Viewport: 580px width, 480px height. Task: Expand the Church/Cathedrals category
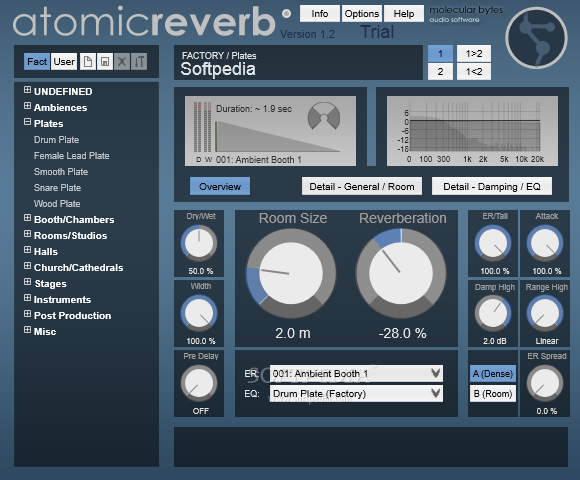tap(27, 266)
